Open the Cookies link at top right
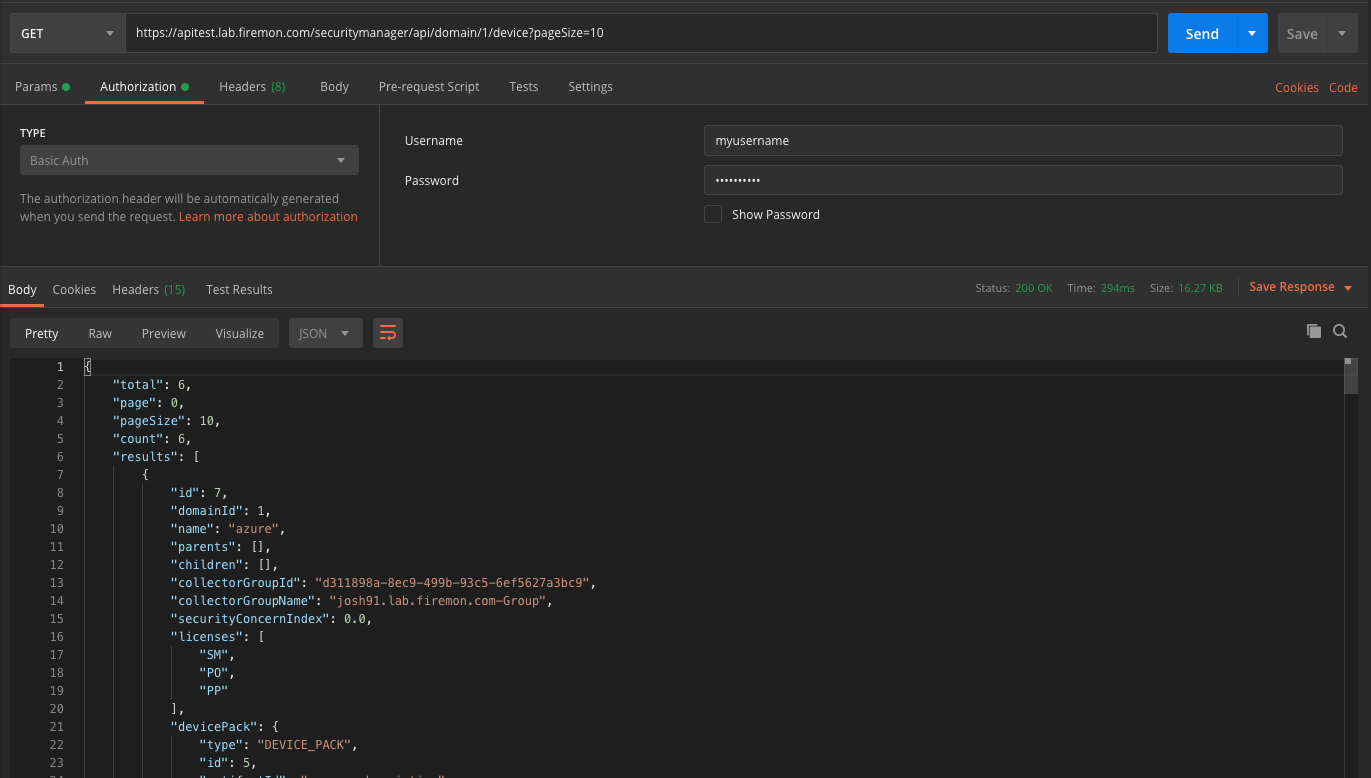 coord(1296,88)
